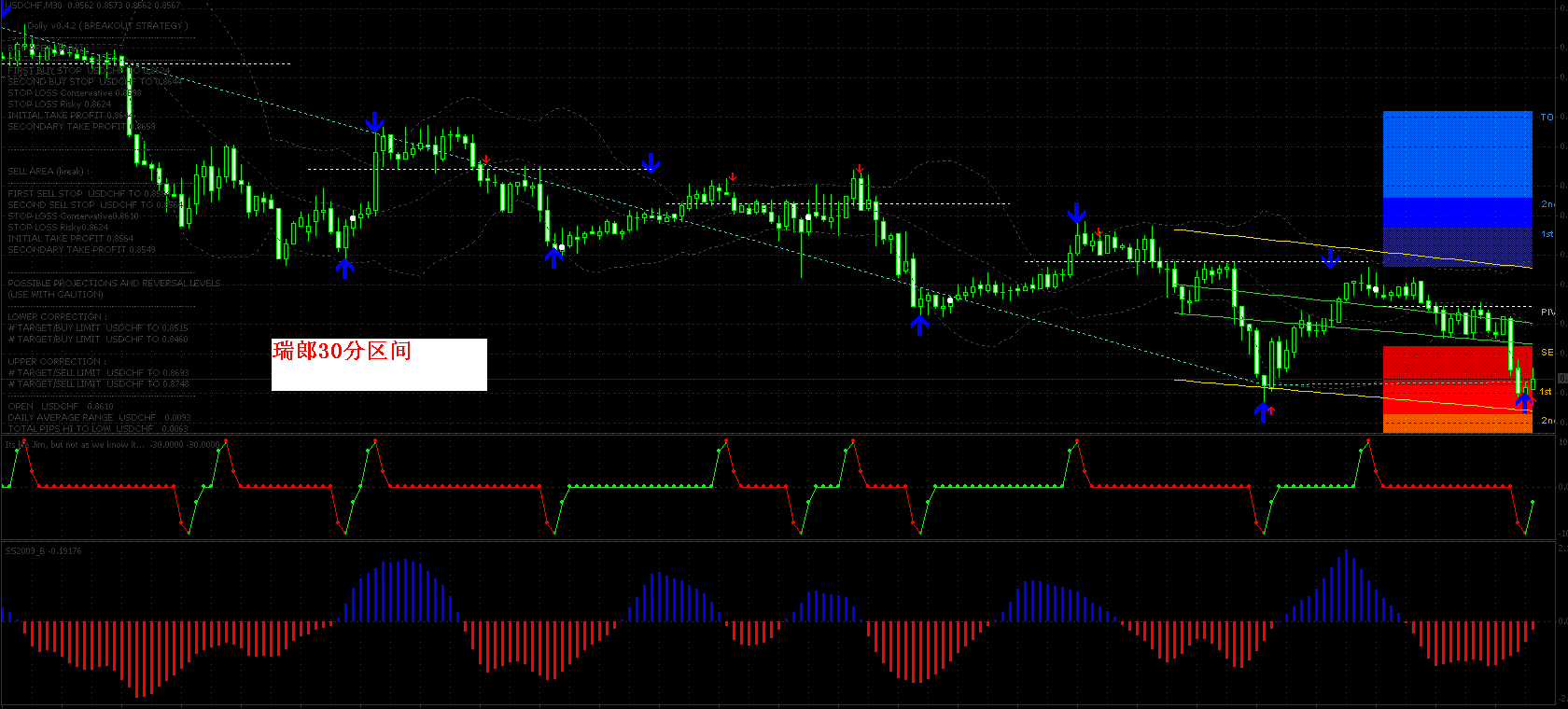The width and height of the screenshot is (1568, 709).
Task: Click the blue 1st label near the blue zone
Action: pos(1547,234)
